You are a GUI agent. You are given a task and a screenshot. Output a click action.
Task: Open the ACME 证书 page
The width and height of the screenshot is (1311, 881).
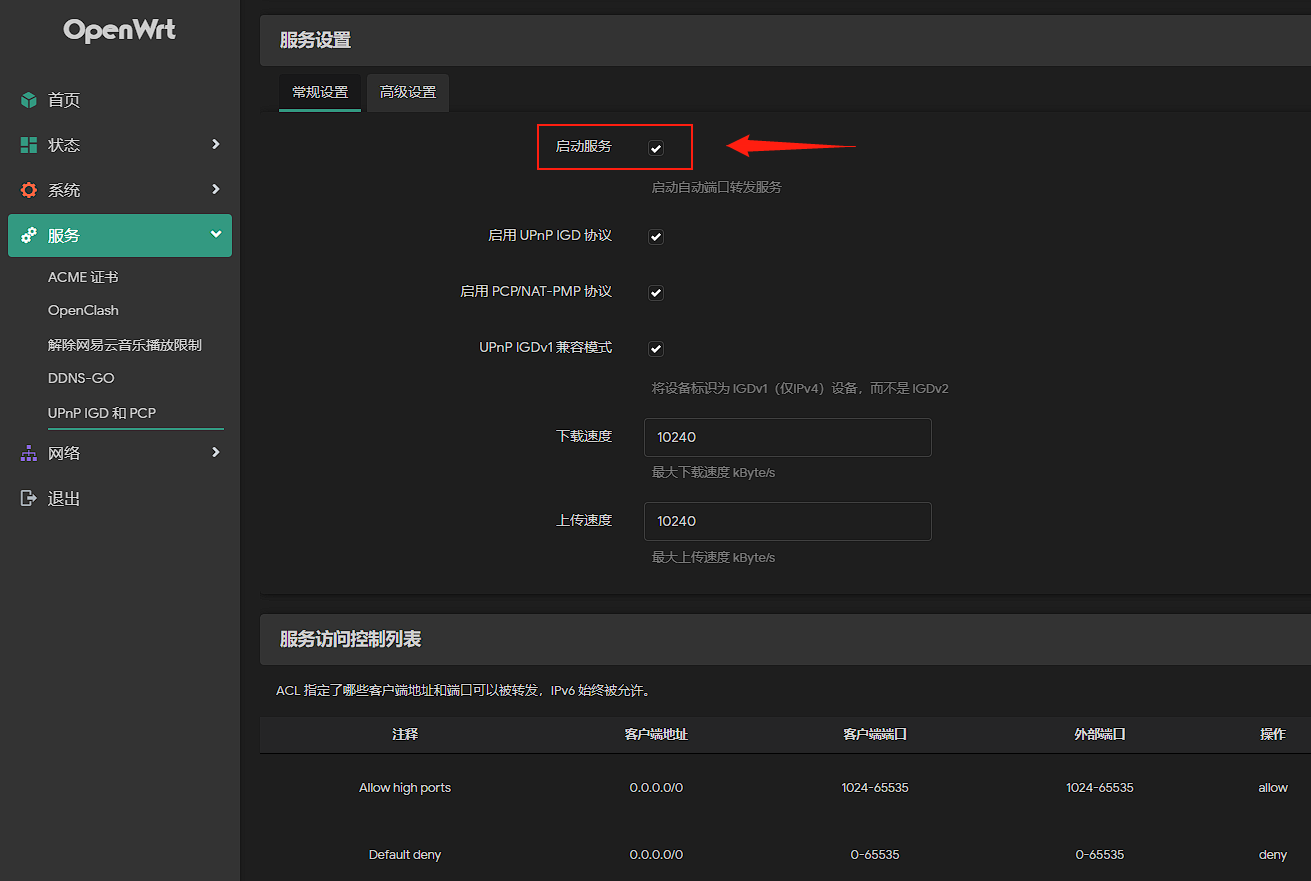click(x=83, y=277)
